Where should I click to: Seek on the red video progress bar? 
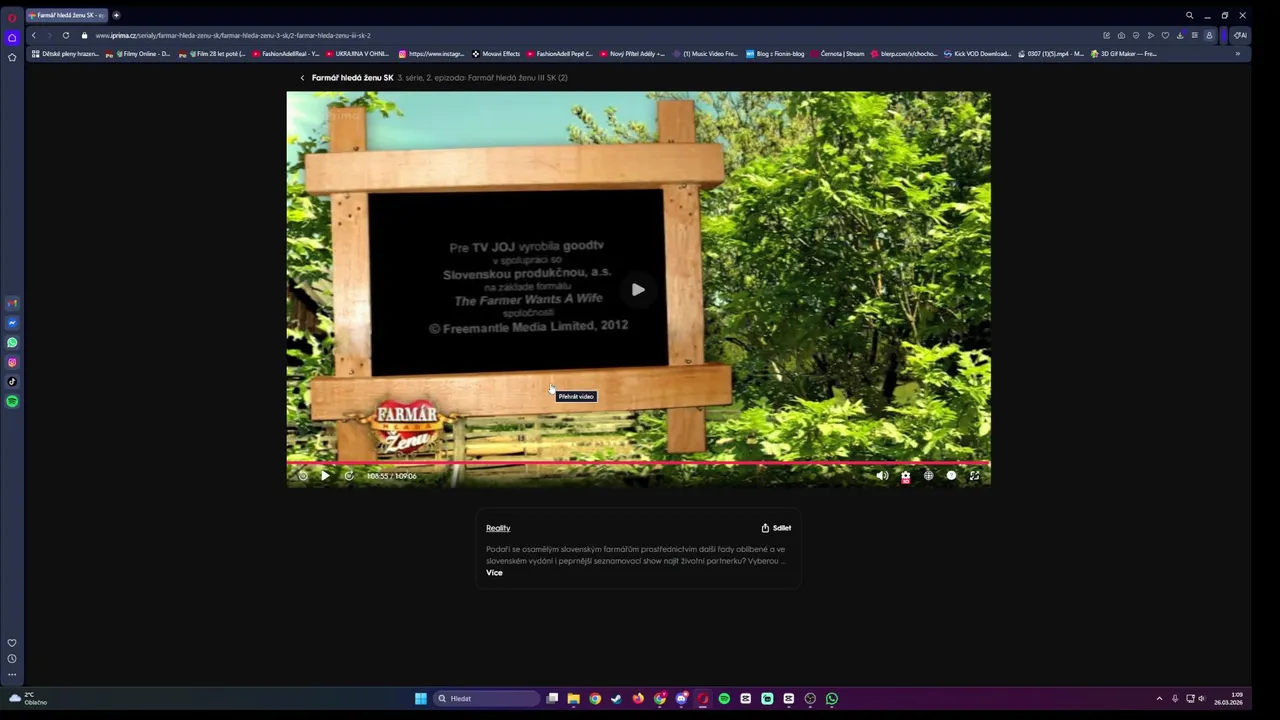(638, 463)
